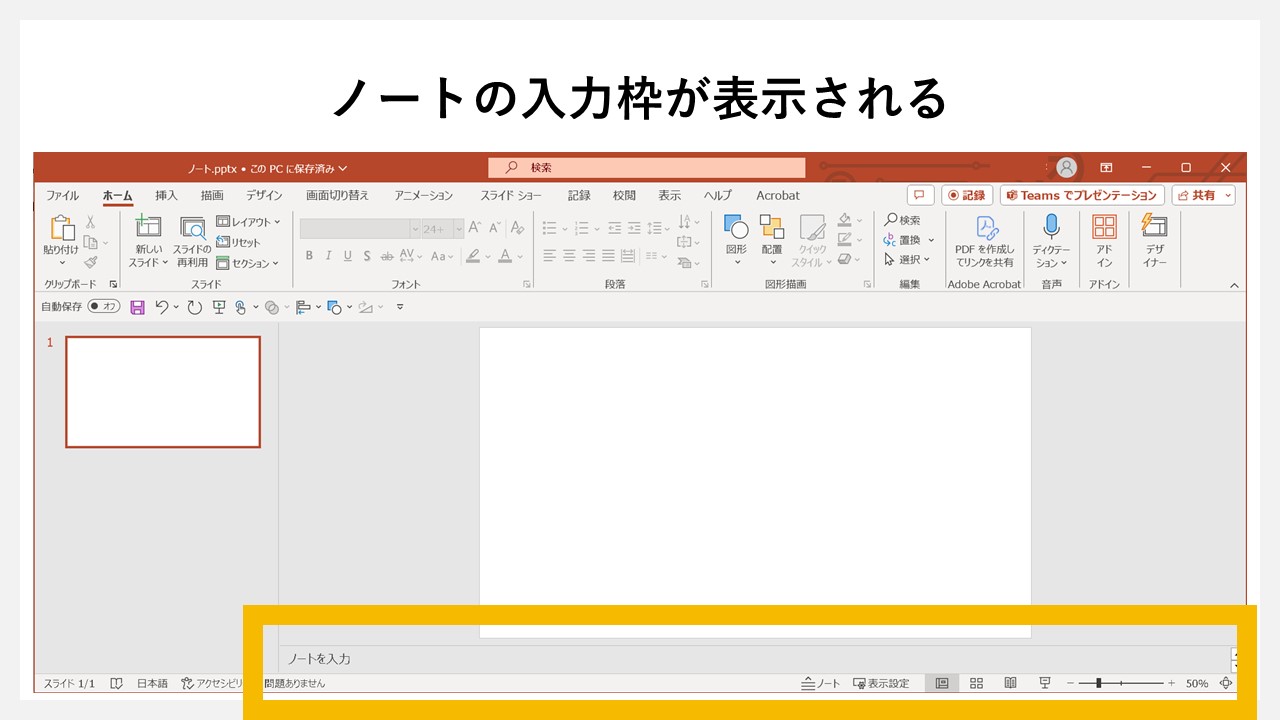The width and height of the screenshot is (1280, 720).
Task: Toggle bold formatting in the font group
Action: [309, 256]
